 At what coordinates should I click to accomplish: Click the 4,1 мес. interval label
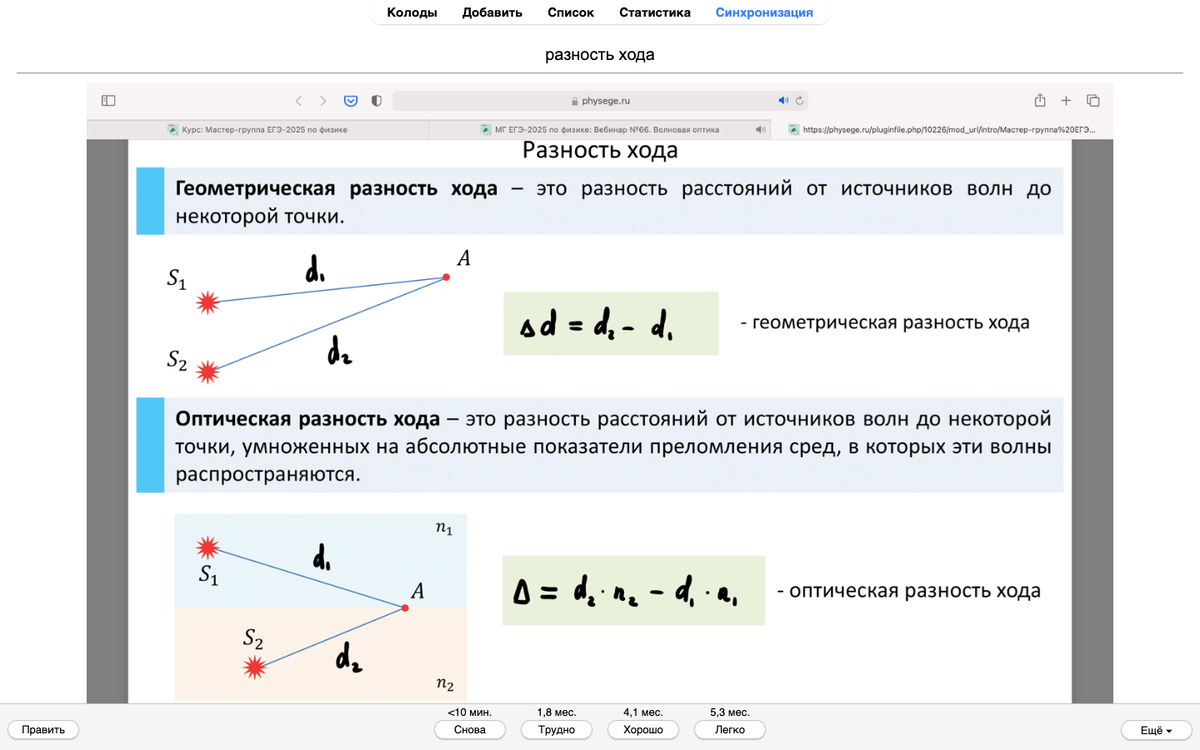643,712
